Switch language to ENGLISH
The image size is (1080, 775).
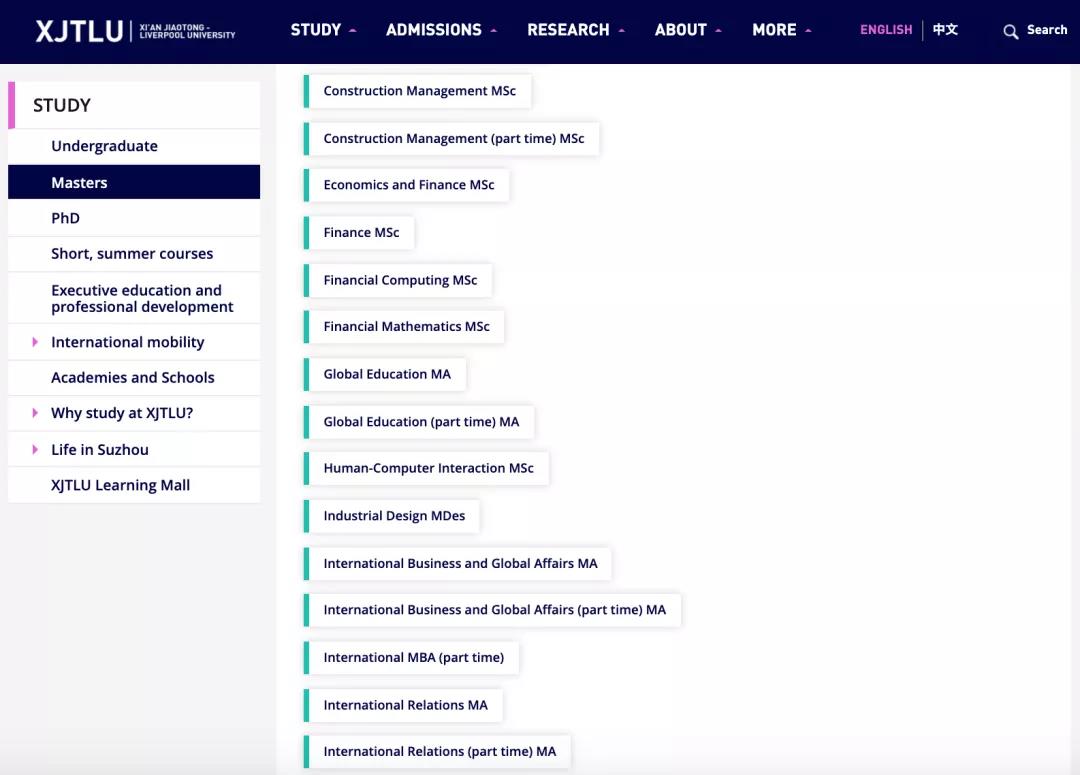click(x=886, y=30)
